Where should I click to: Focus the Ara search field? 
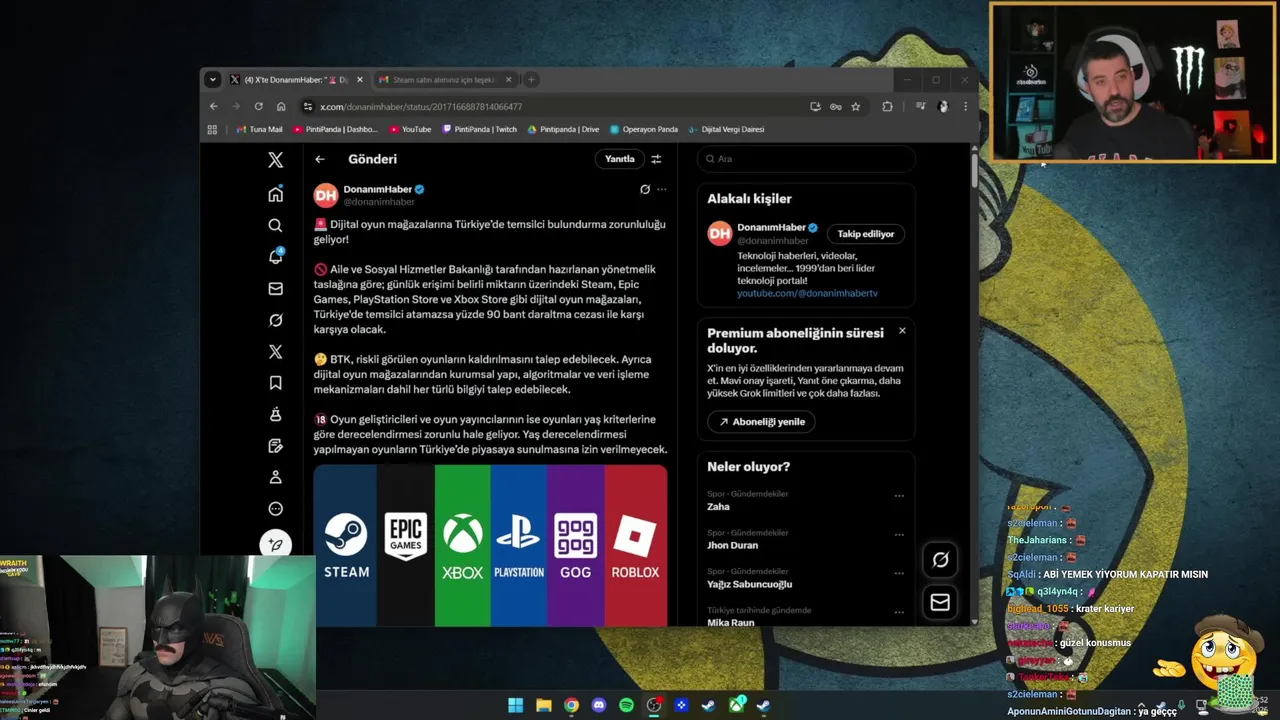(806, 159)
